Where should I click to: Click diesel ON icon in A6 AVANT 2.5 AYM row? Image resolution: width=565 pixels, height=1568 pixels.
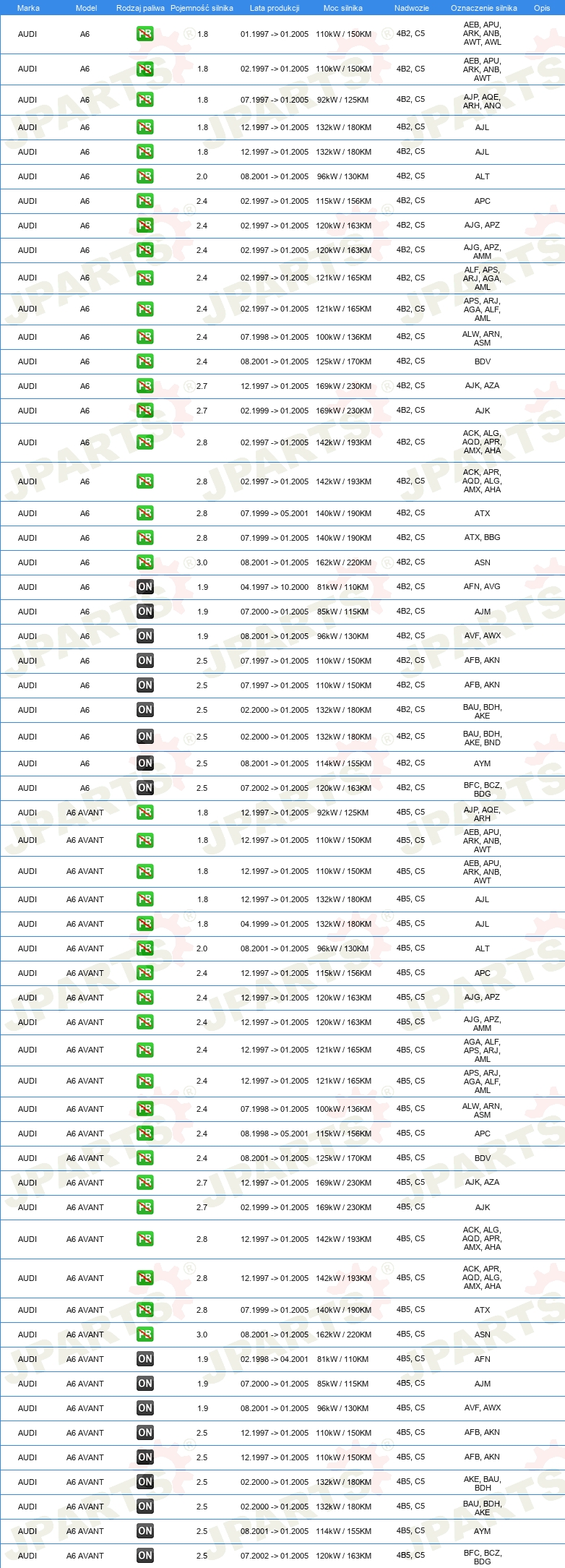[x=145, y=1531]
